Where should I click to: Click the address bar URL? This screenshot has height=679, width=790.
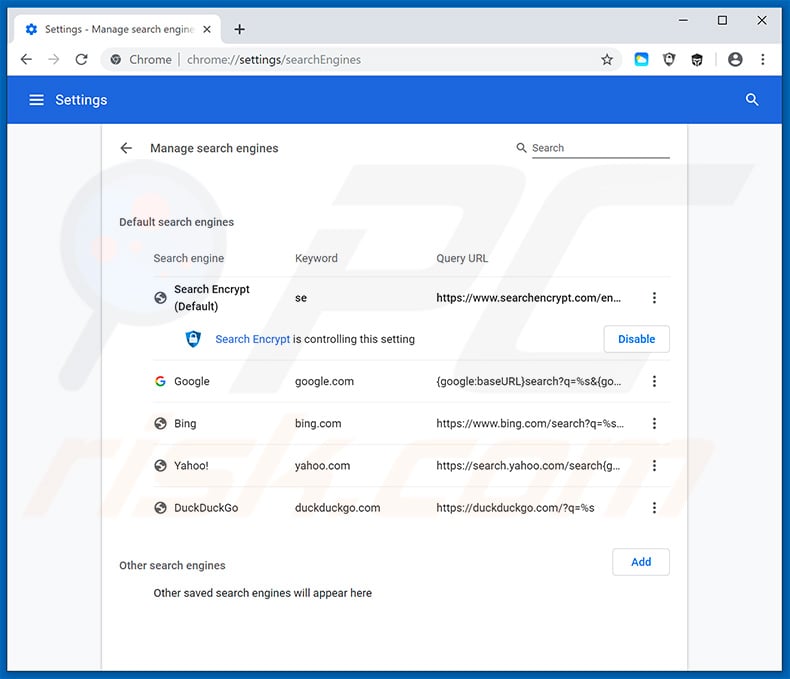click(x=274, y=59)
